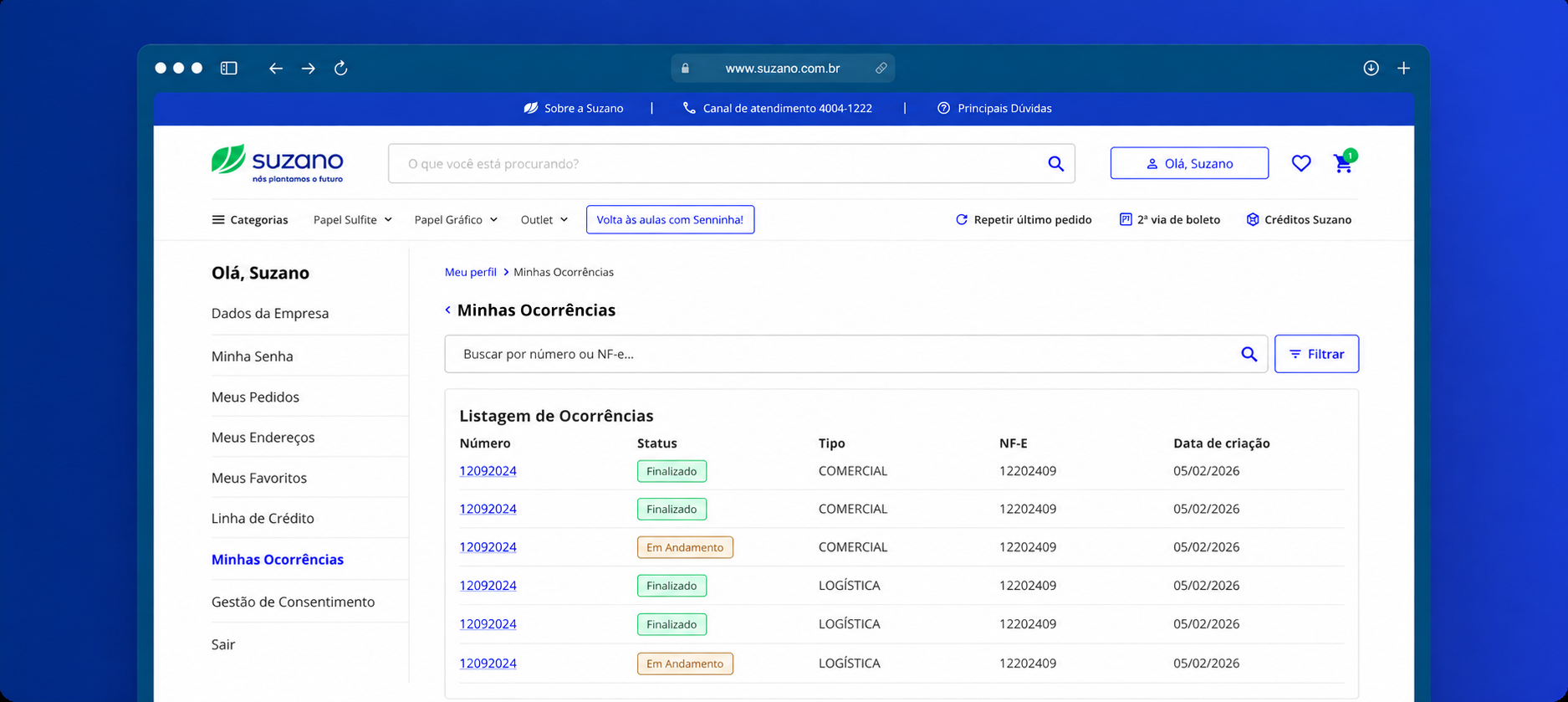Click the Data de criação column header

[1222, 443]
